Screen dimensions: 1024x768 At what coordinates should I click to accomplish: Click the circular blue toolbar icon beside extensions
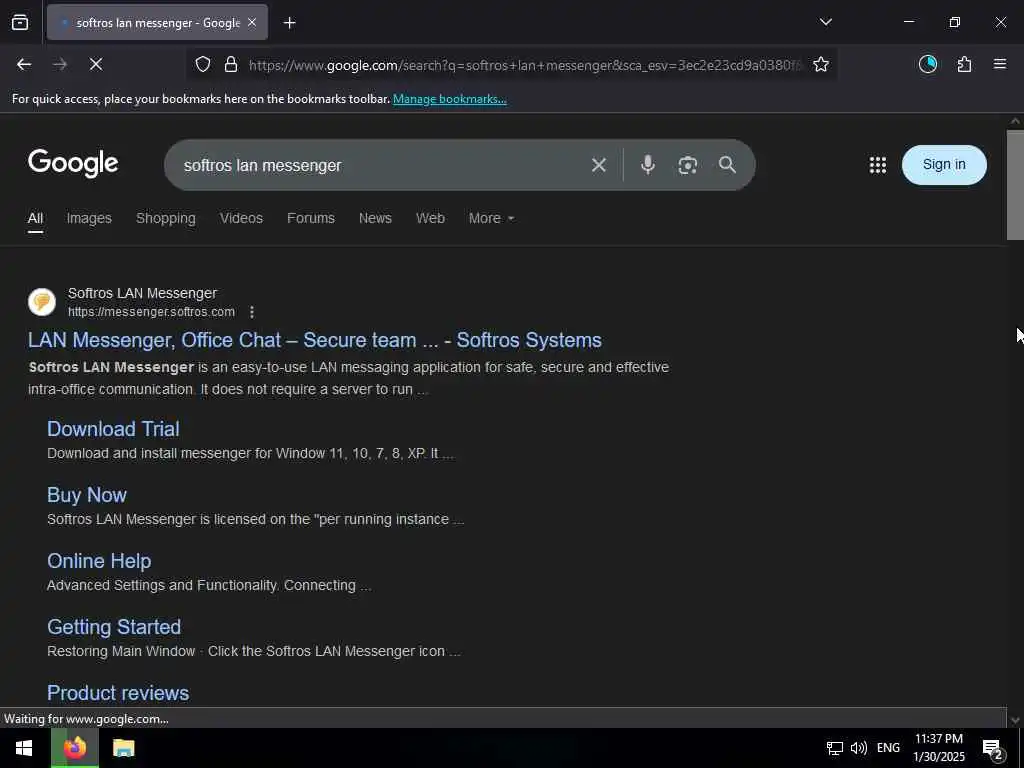click(928, 64)
